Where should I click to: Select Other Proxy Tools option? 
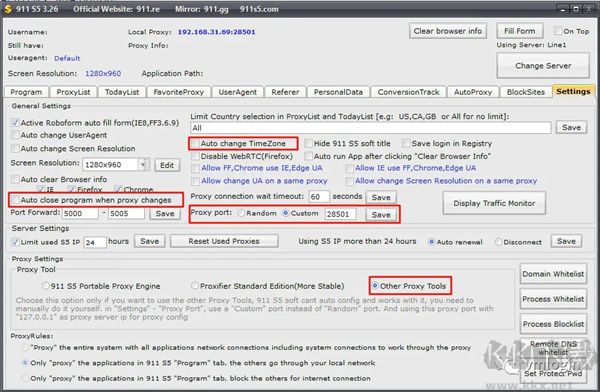(x=375, y=286)
